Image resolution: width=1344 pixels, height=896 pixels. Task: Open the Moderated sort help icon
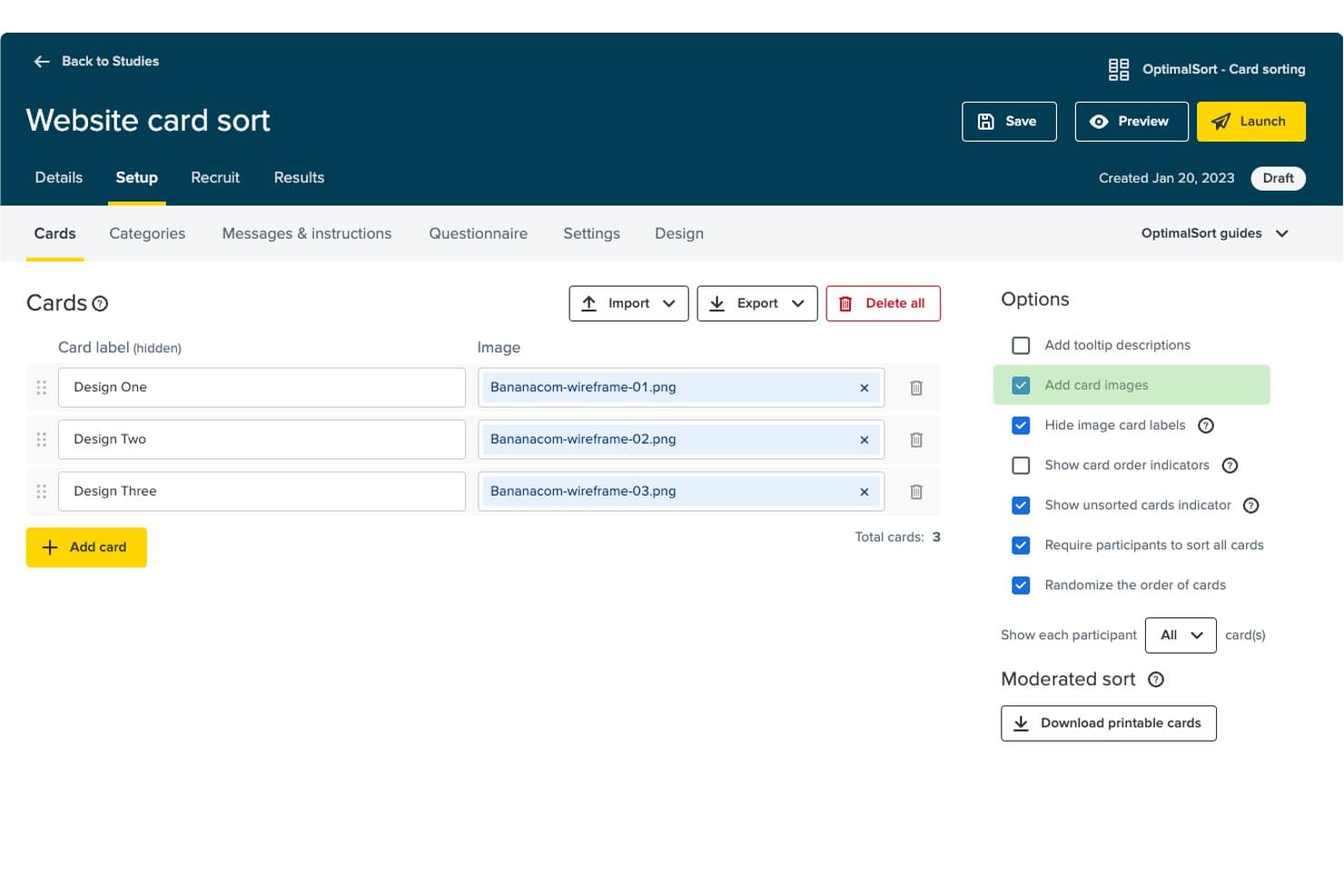(1156, 679)
